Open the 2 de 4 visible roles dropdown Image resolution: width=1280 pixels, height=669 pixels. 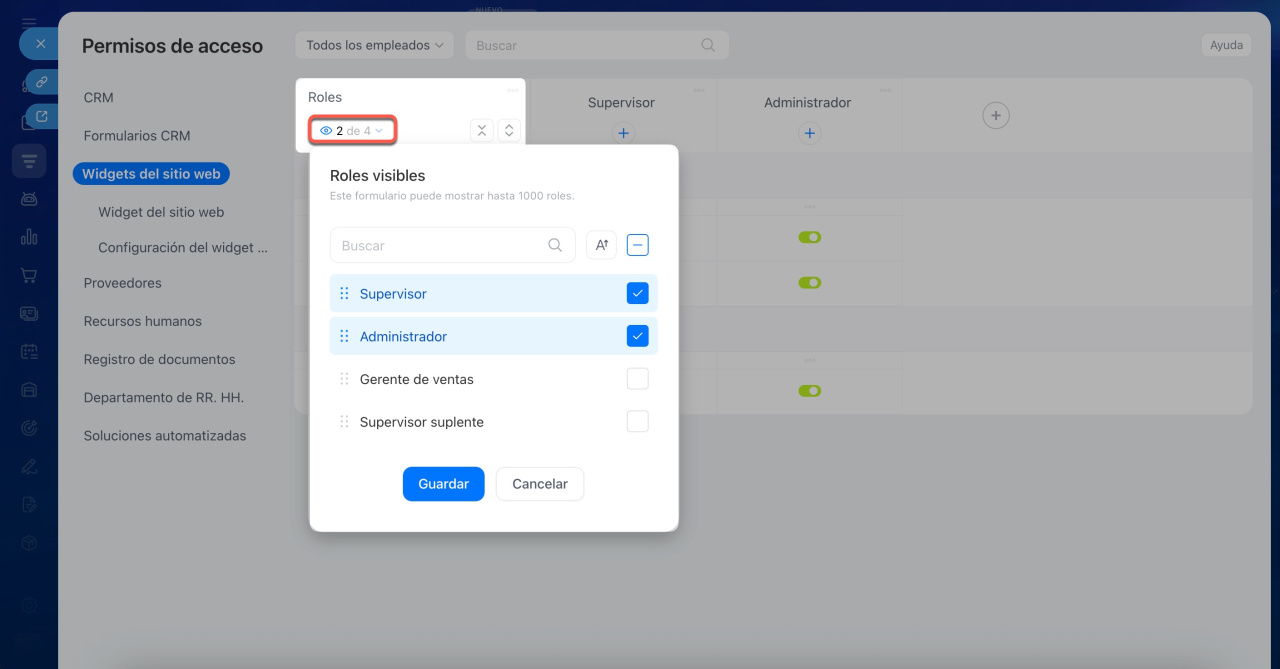pos(352,130)
